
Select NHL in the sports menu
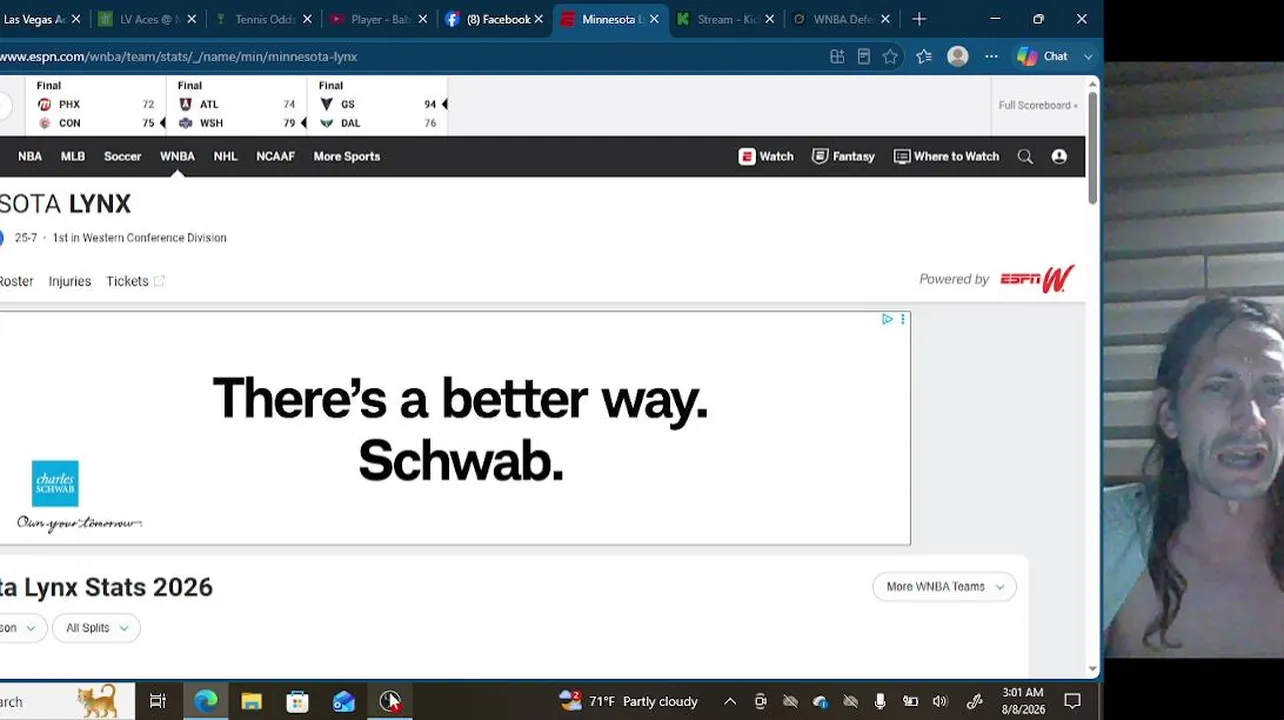pyautogui.click(x=225, y=156)
